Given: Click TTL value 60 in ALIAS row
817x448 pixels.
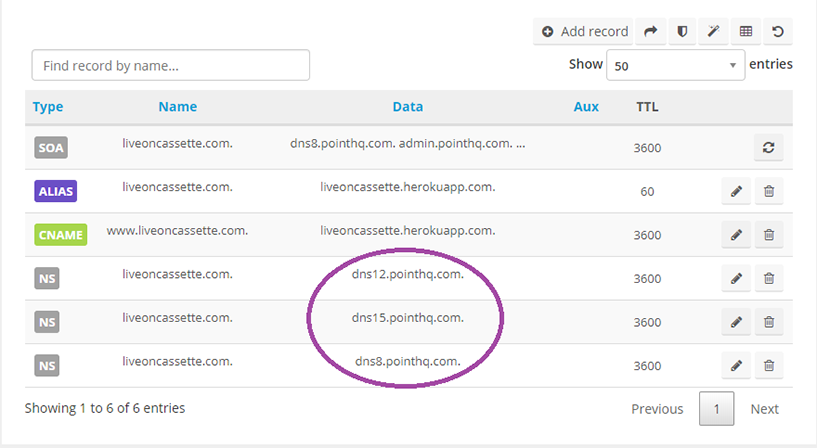Looking at the screenshot, I should pos(647,192).
